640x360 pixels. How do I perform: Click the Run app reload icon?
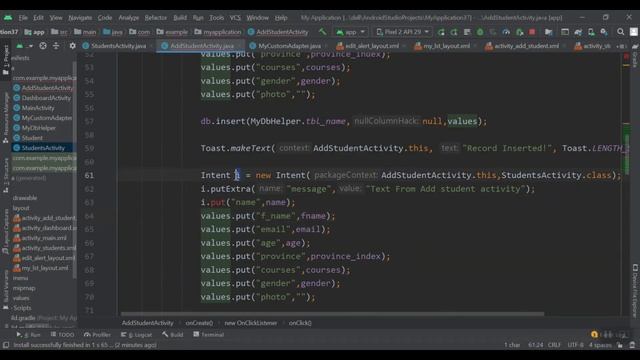441,32
